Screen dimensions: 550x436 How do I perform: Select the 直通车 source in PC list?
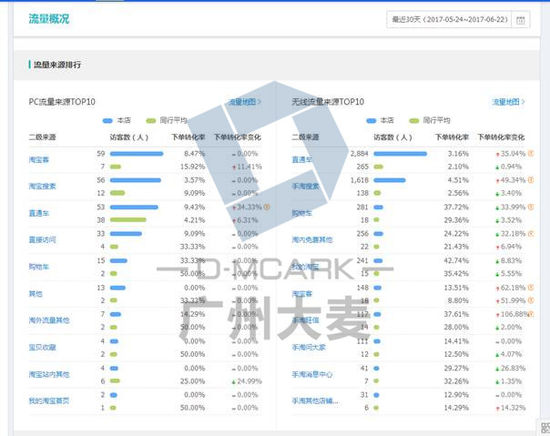point(39,213)
